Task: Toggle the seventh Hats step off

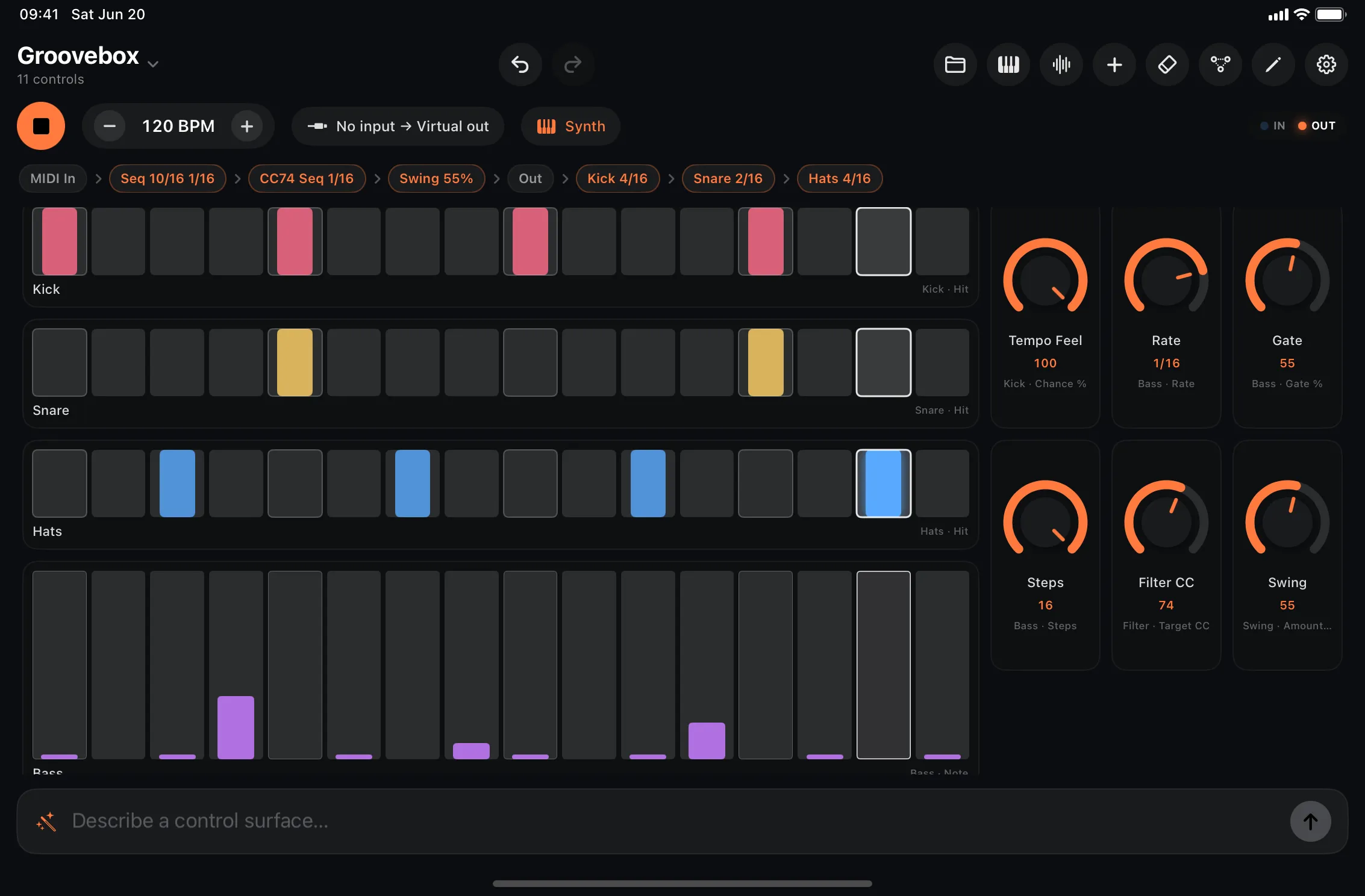Action: tap(413, 484)
